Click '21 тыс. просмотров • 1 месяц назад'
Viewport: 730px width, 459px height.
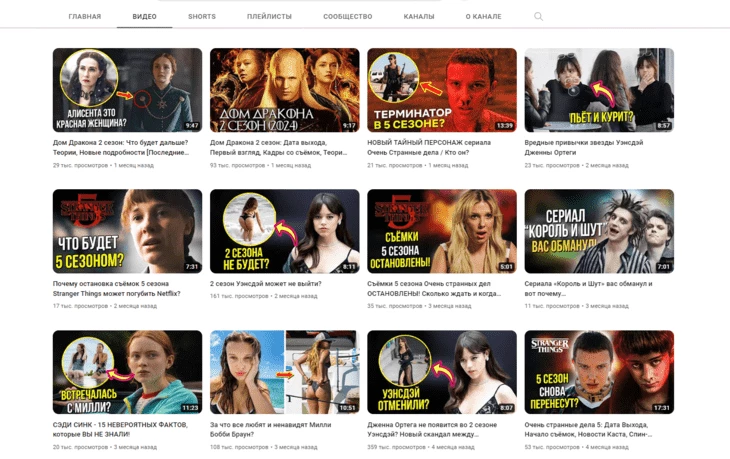(x=418, y=165)
